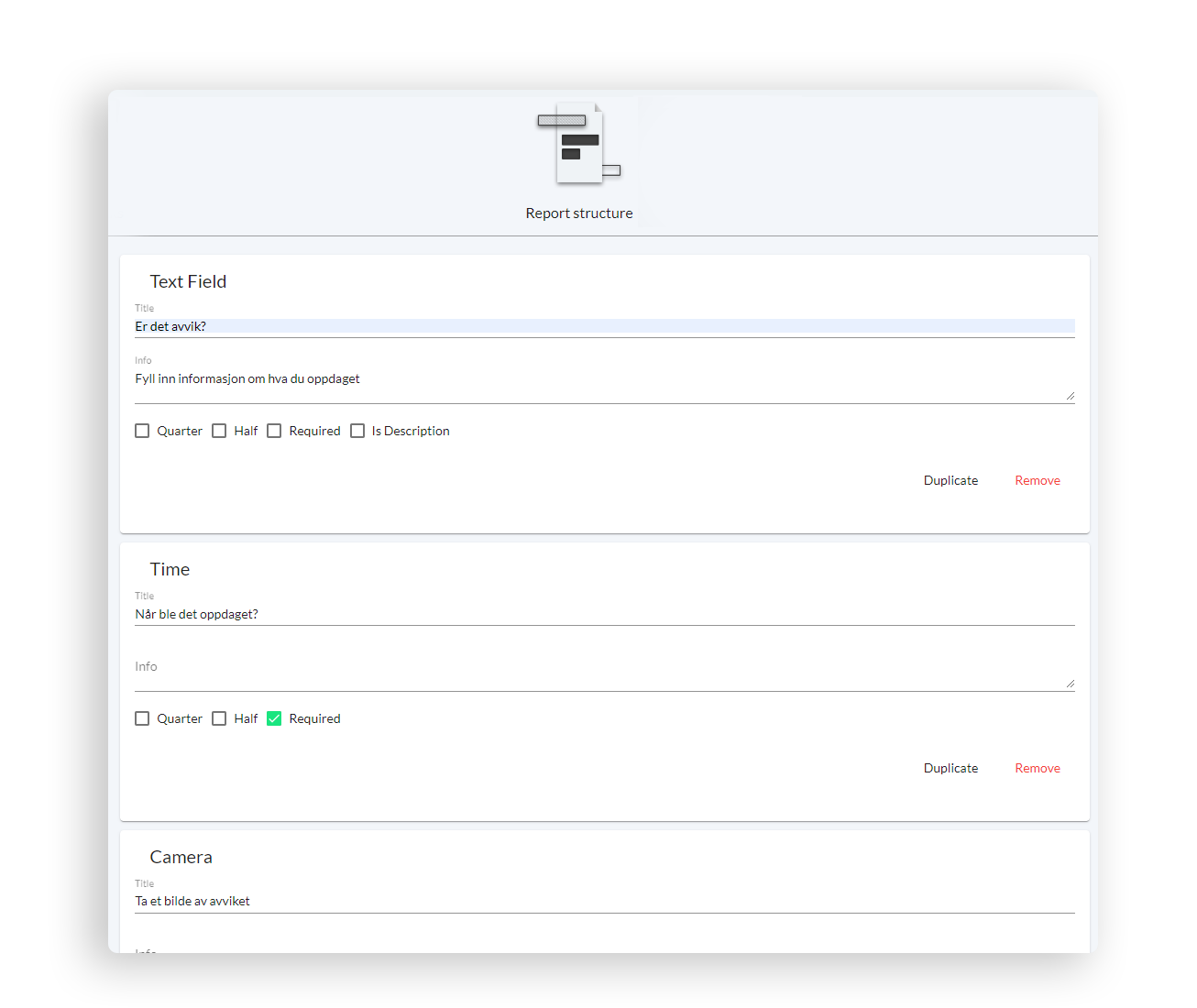The width and height of the screenshot is (1197, 1008).
Task: Click the Camera title input field
Action: pos(604,902)
